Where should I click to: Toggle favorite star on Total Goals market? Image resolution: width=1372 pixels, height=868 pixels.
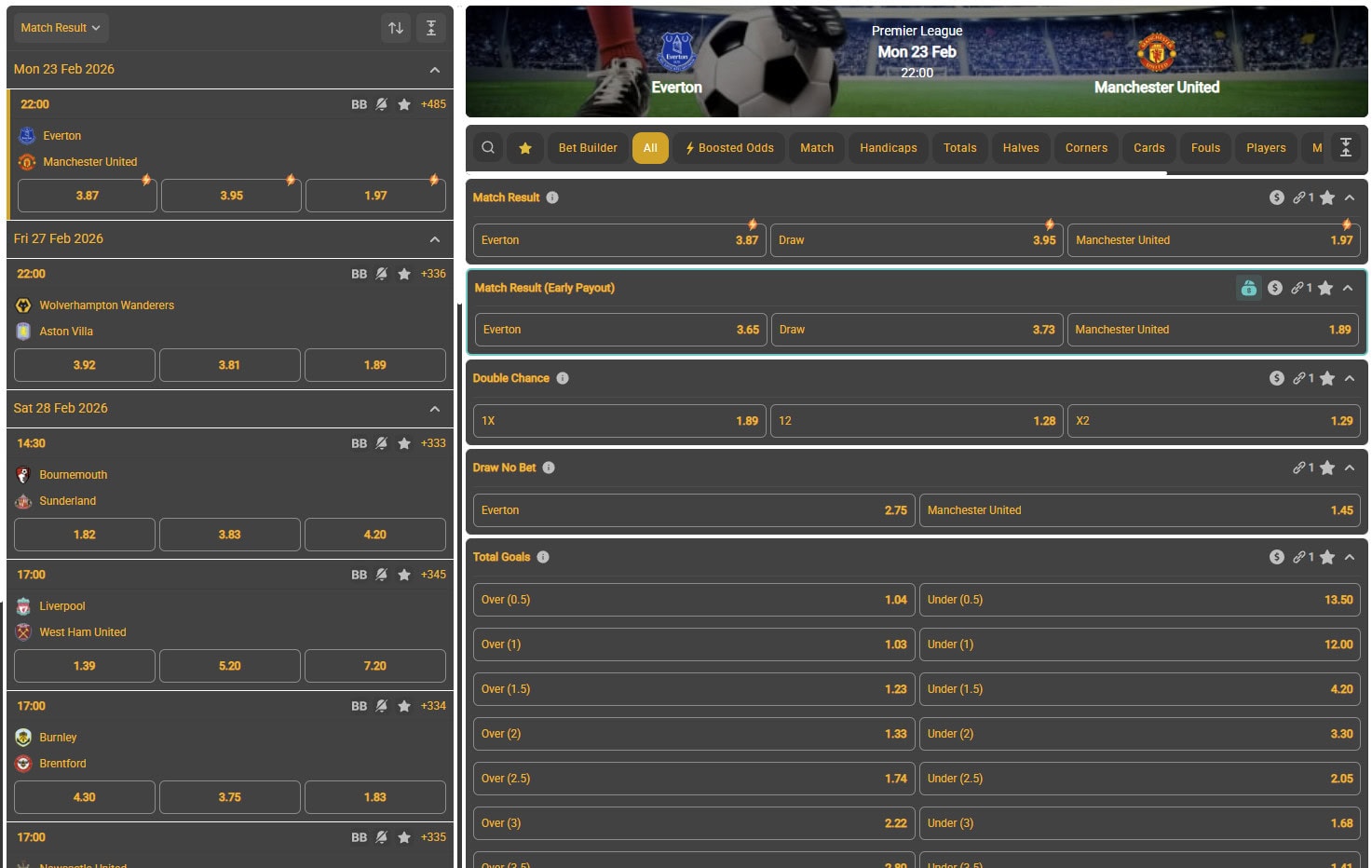pyautogui.click(x=1327, y=557)
